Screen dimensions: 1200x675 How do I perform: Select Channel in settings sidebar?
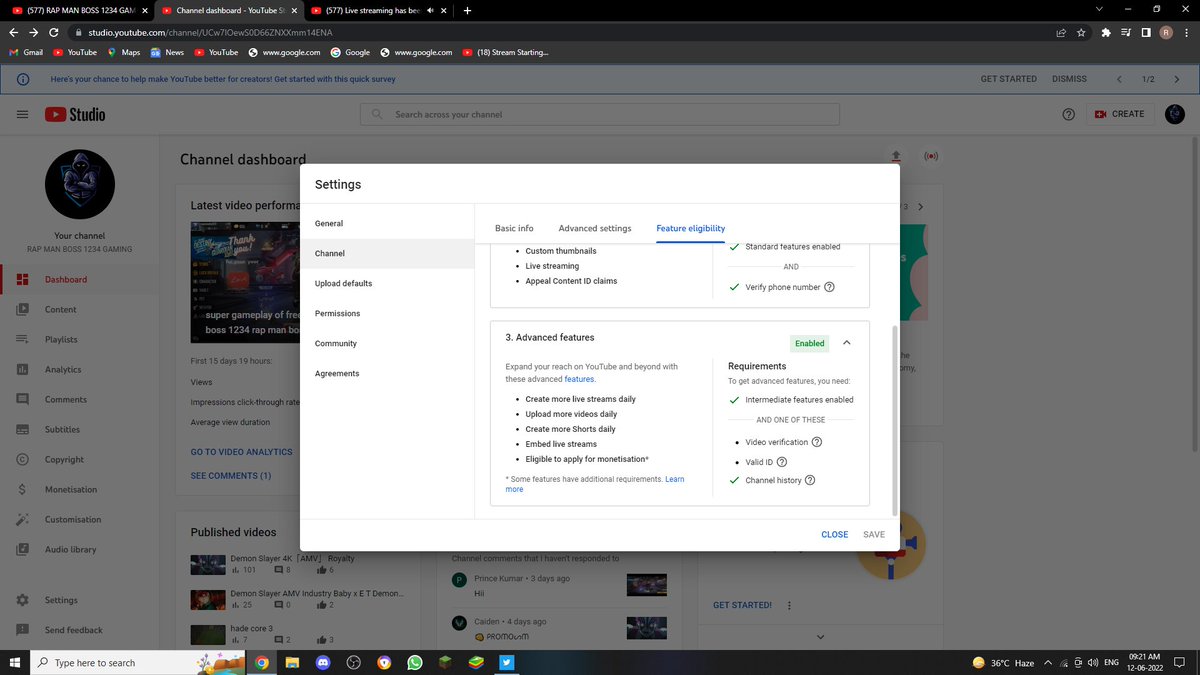click(x=387, y=254)
